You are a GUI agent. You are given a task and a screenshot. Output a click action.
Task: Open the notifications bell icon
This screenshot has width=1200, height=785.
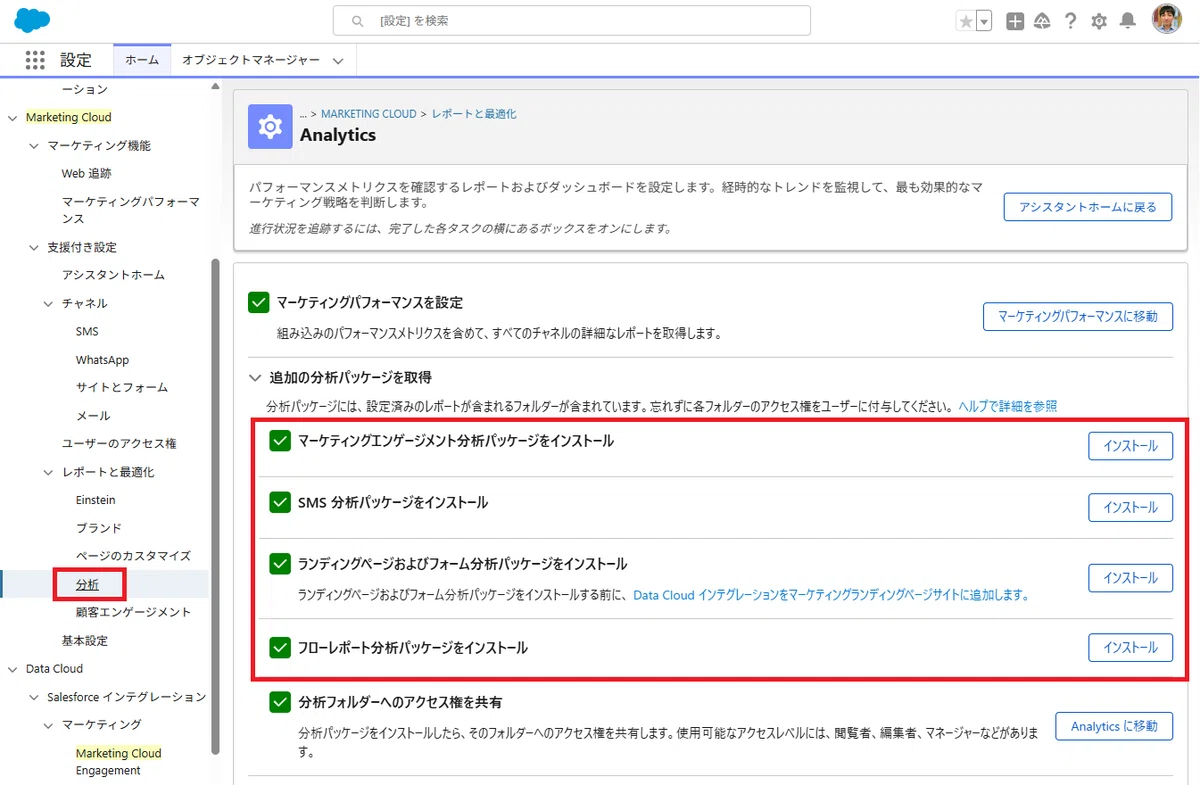point(1127,21)
